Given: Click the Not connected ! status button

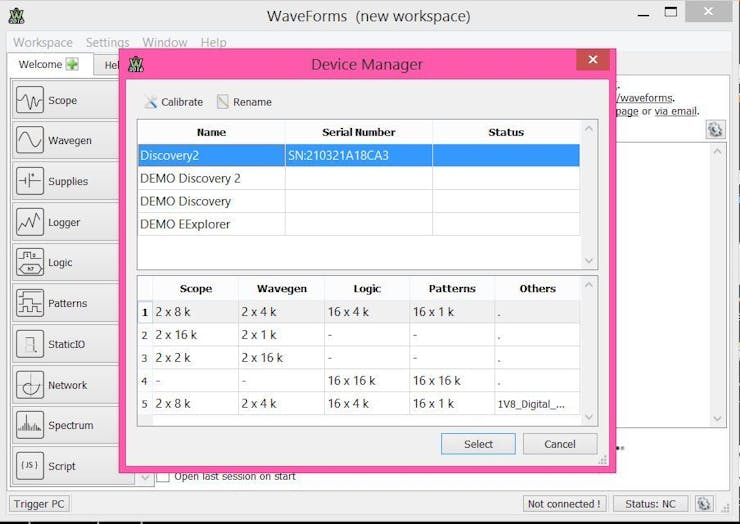Looking at the screenshot, I should 564,504.
